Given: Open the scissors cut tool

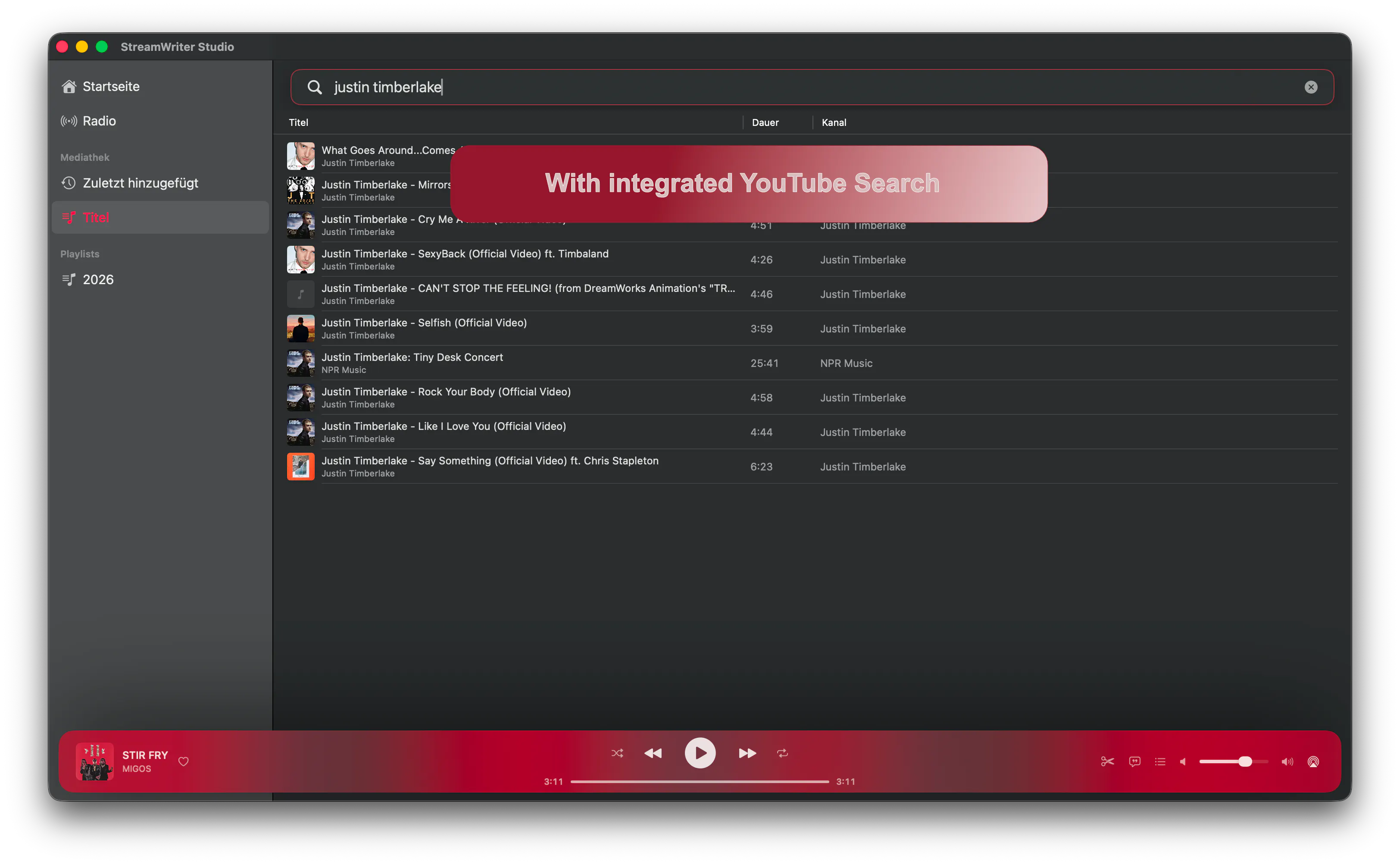Looking at the screenshot, I should [x=1107, y=762].
